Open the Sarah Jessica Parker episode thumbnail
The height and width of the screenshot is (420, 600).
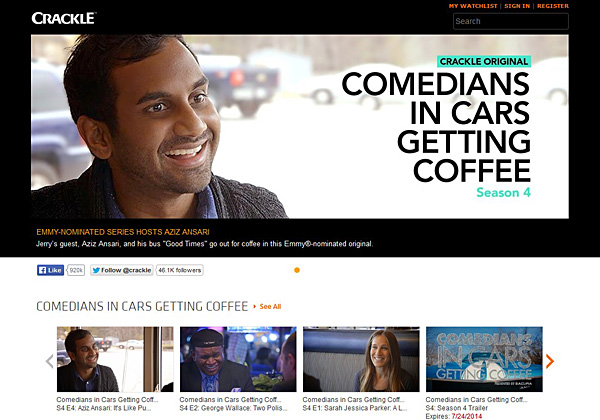[361, 359]
